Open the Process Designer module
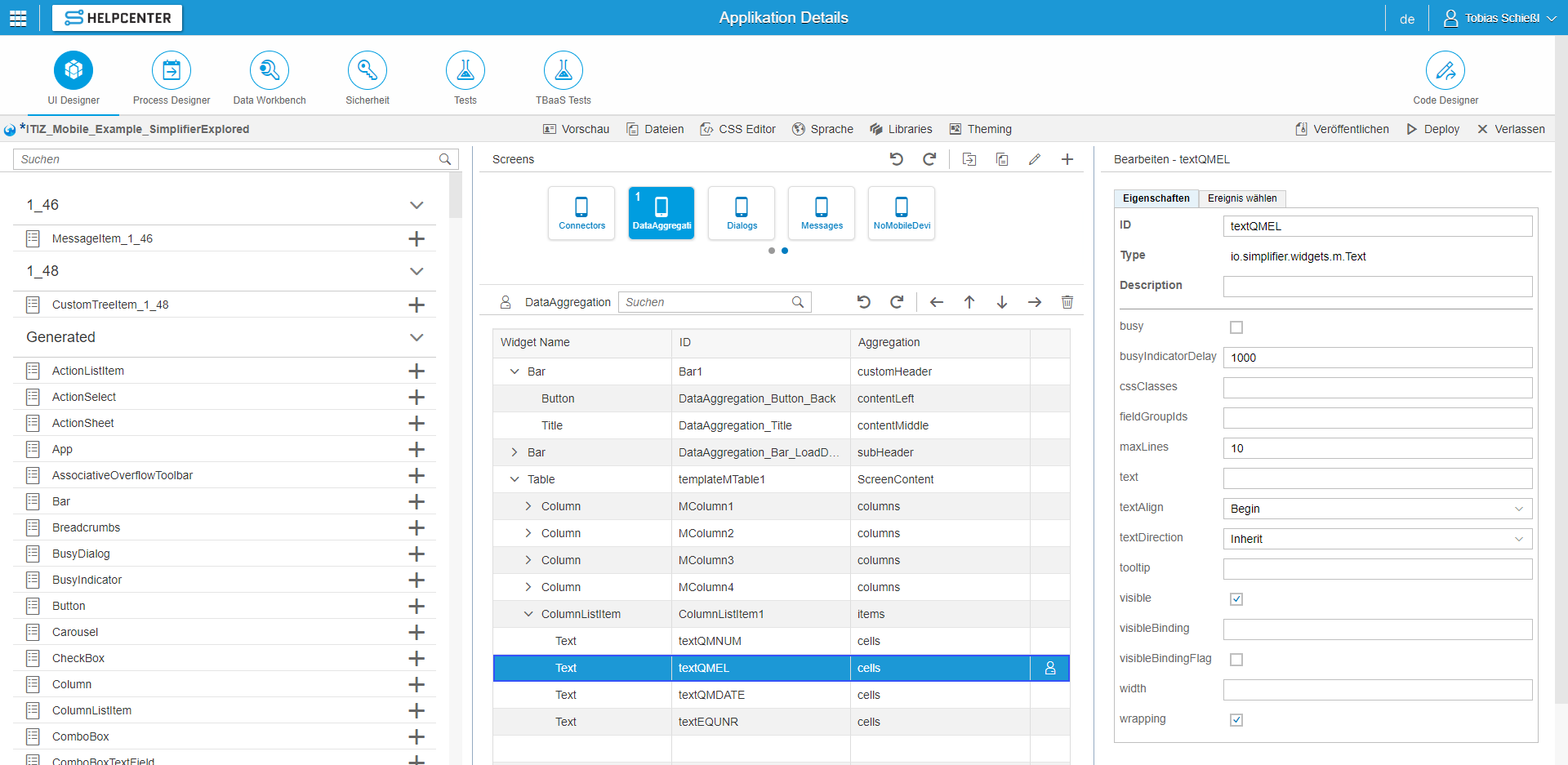This screenshot has width=1568, height=765. (171, 71)
